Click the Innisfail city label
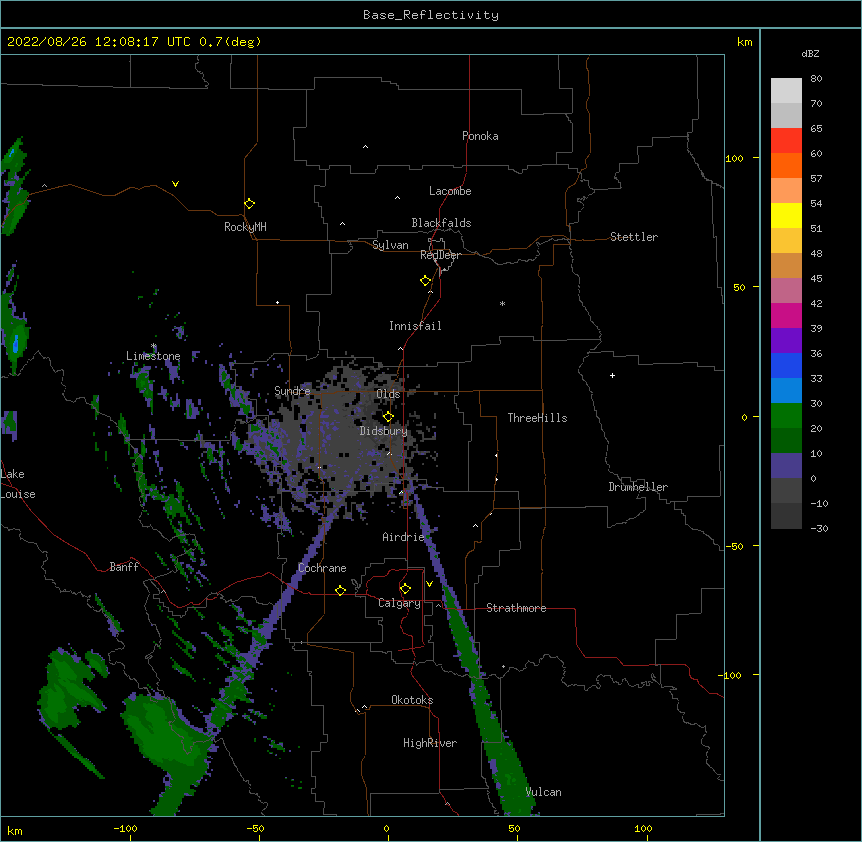This screenshot has height=842, width=862. tap(415, 326)
